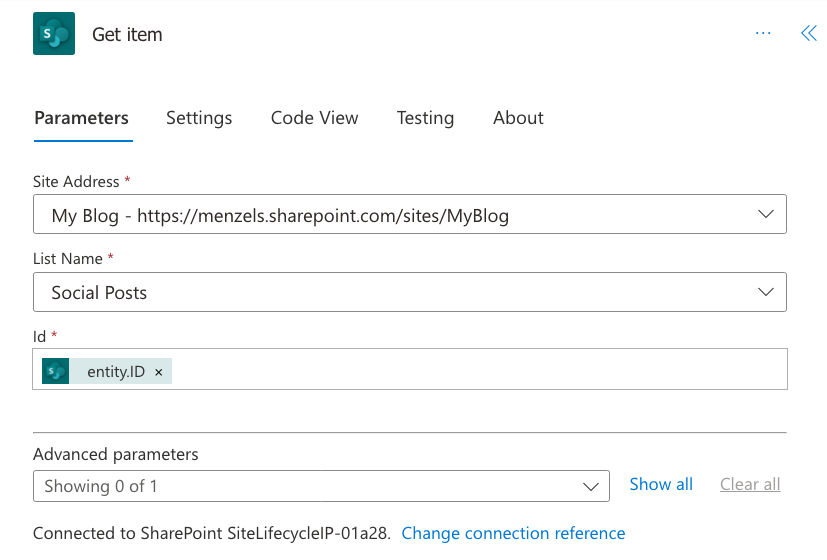827x560 pixels.
Task: Remove the entity.ID token with the x
Action: [159, 372]
